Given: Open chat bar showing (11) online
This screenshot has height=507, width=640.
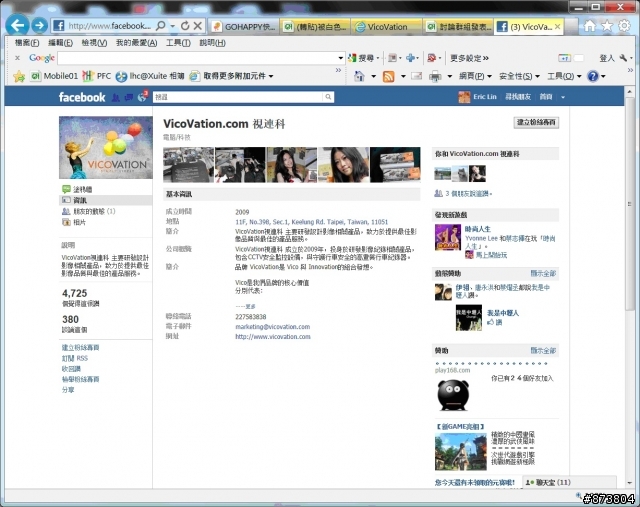Looking at the screenshot, I should click(x=569, y=482).
